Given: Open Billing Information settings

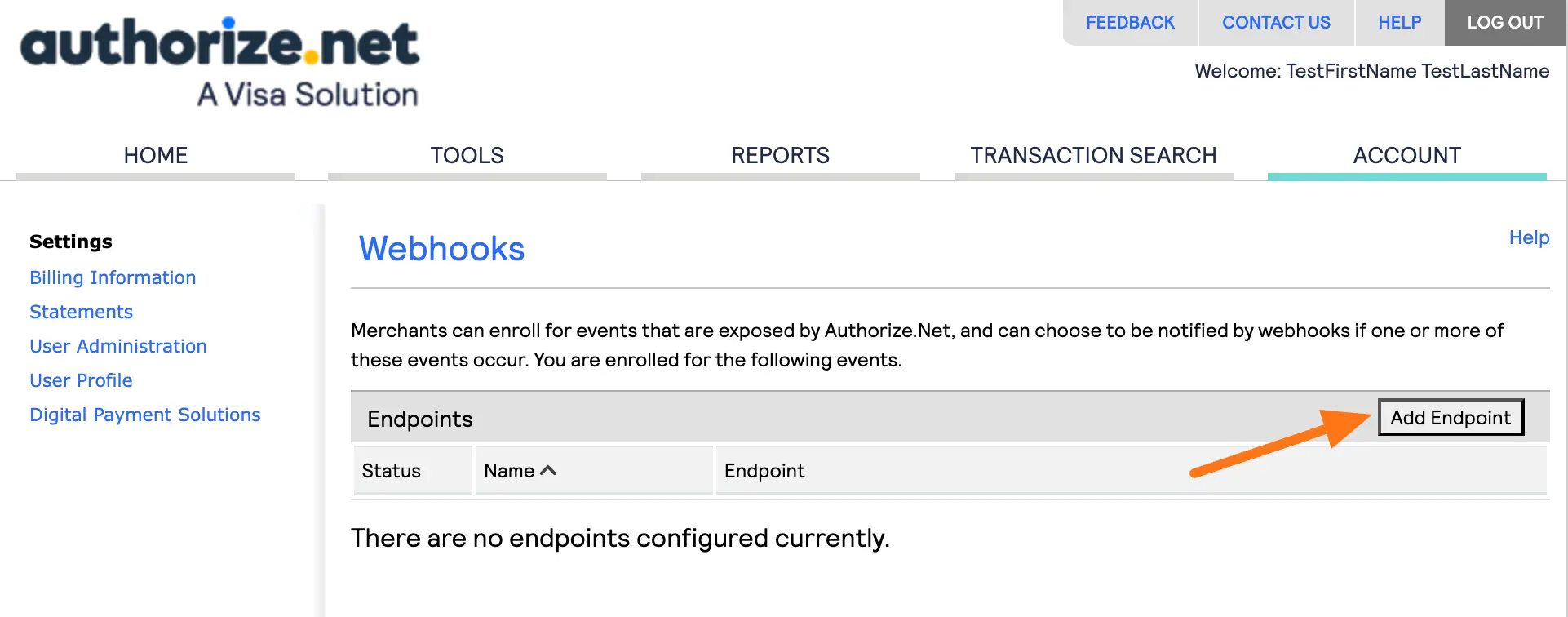Looking at the screenshot, I should pyautogui.click(x=113, y=277).
